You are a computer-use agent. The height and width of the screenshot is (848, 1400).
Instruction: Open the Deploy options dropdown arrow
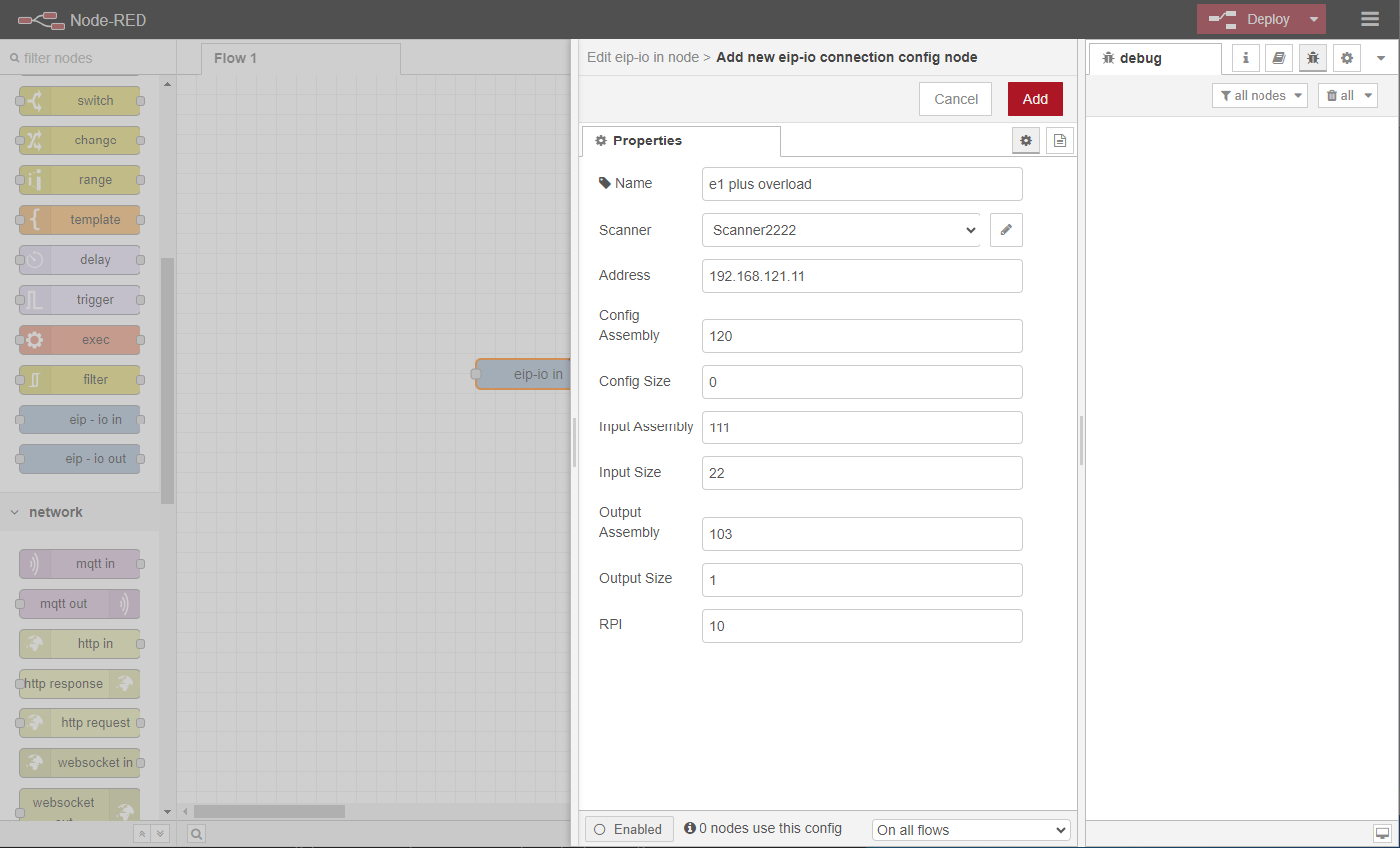1314,19
